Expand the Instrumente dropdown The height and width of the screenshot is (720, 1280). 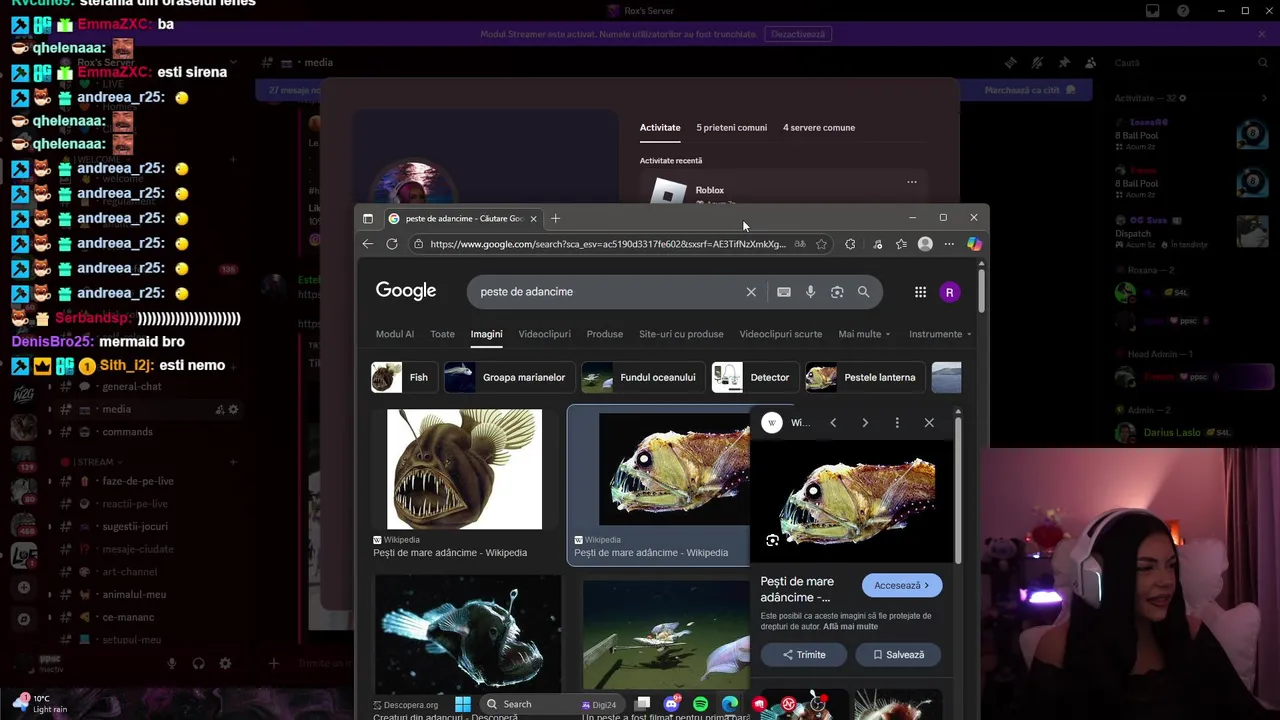(940, 334)
